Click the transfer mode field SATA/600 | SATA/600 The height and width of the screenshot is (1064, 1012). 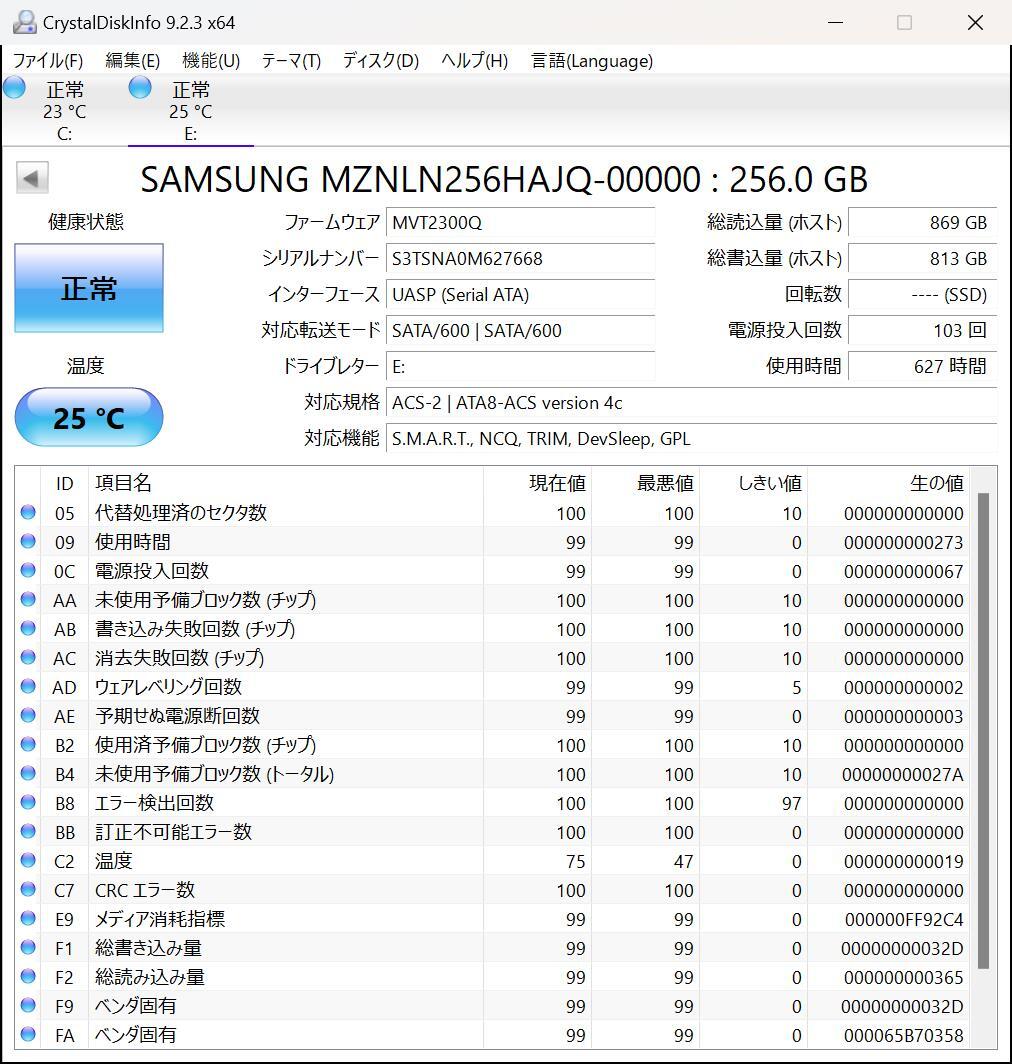[x=520, y=330]
